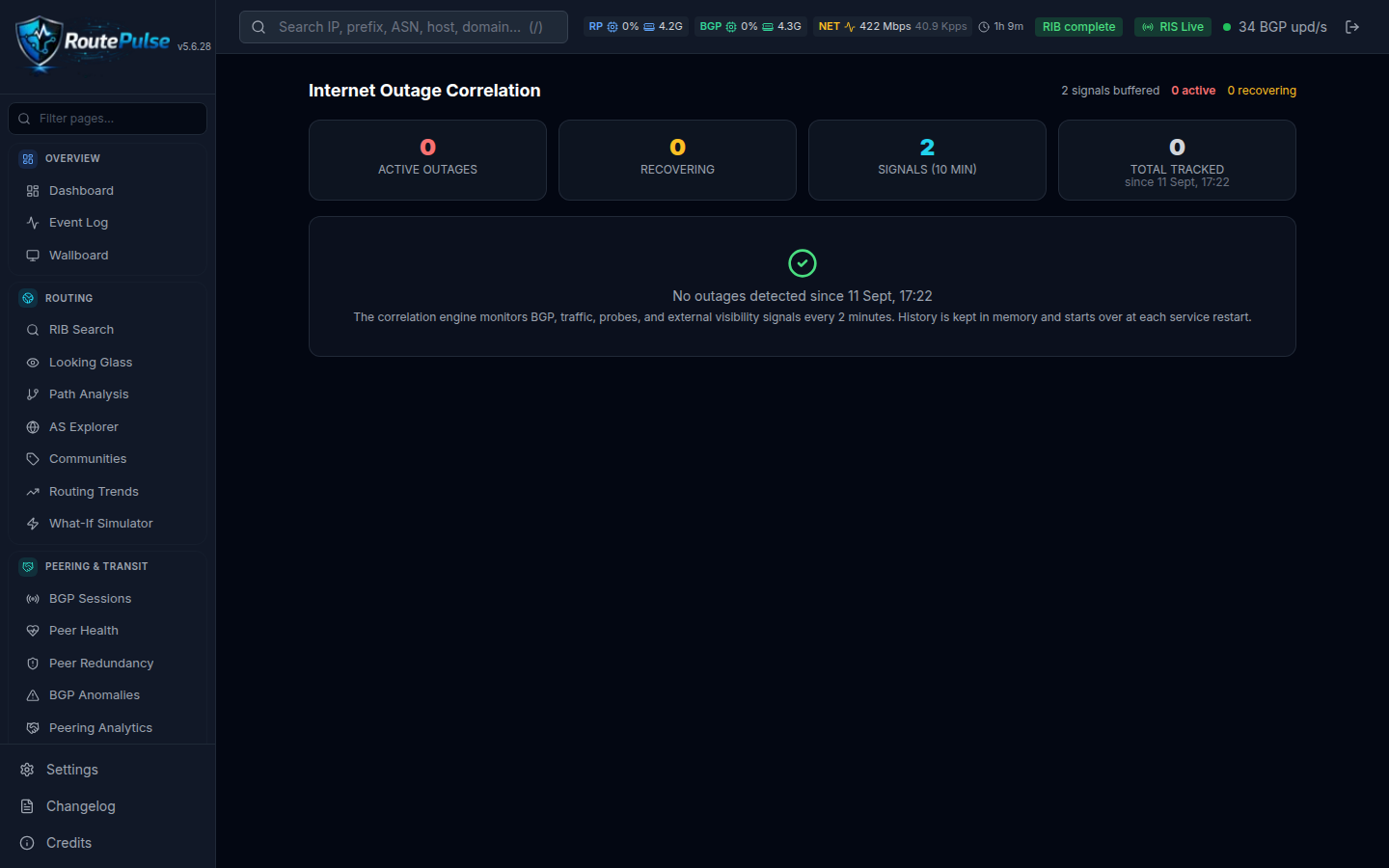The image size is (1389, 868).
Task: Collapse the PEERING & TRANSIT section
Action: coord(107,566)
